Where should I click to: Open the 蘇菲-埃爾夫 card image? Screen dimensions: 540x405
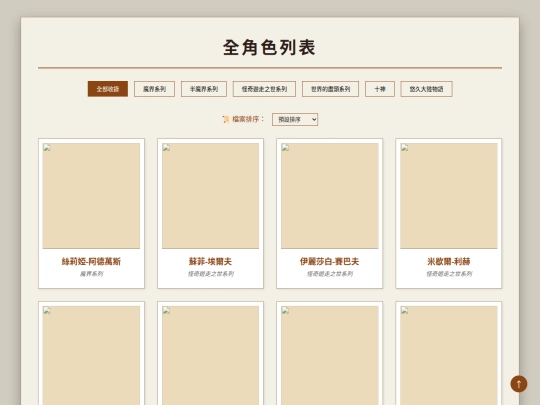coord(210,196)
